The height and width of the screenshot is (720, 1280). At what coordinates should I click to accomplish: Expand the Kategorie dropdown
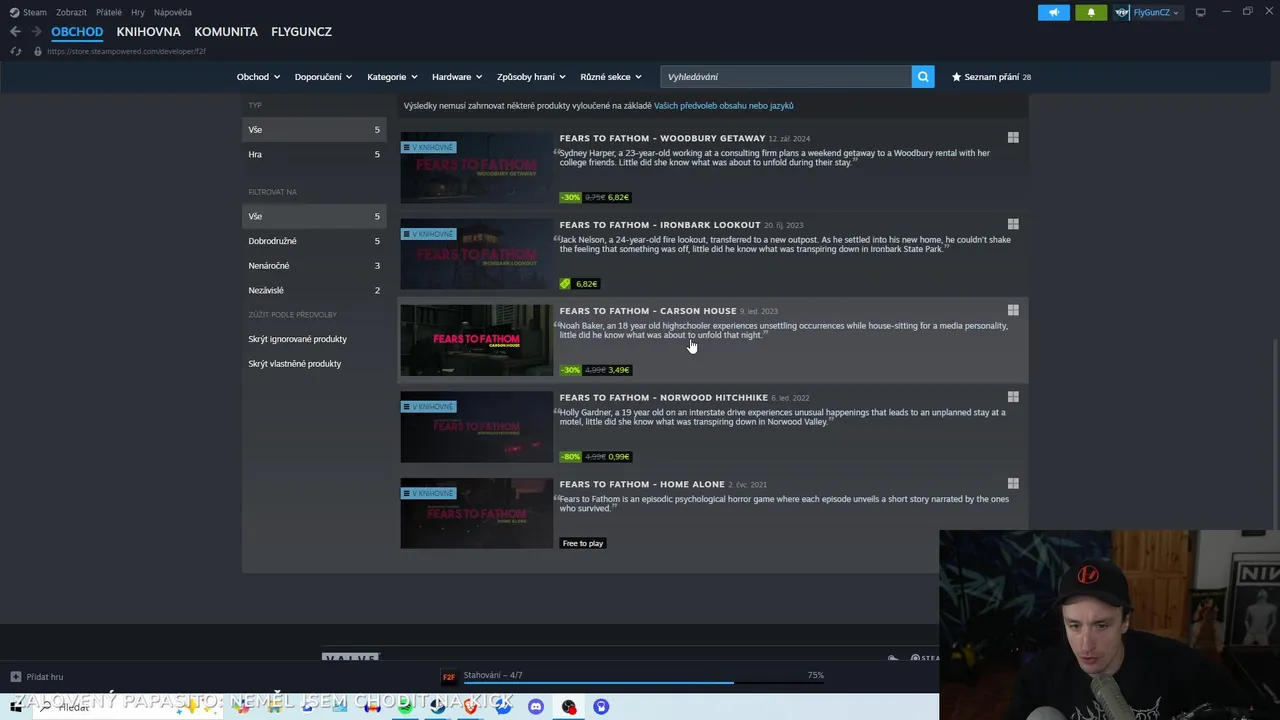tap(392, 77)
